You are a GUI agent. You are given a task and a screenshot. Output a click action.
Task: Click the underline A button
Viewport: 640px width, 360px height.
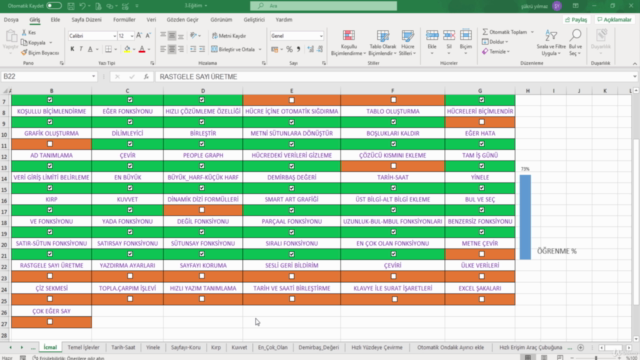[90, 49]
